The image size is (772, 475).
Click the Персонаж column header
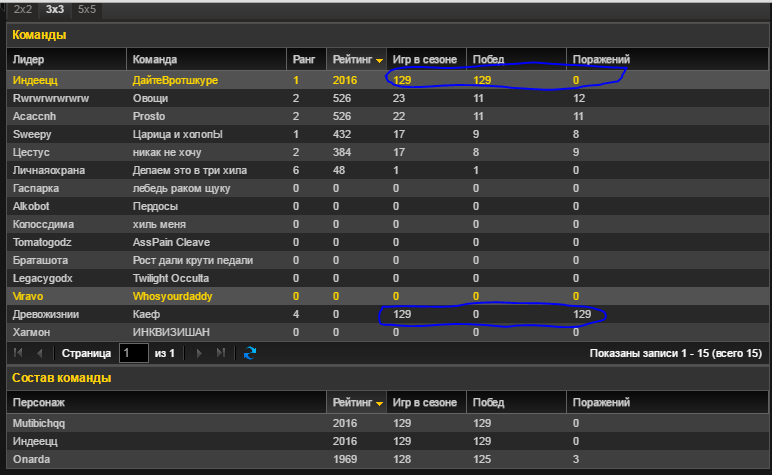click(165, 402)
